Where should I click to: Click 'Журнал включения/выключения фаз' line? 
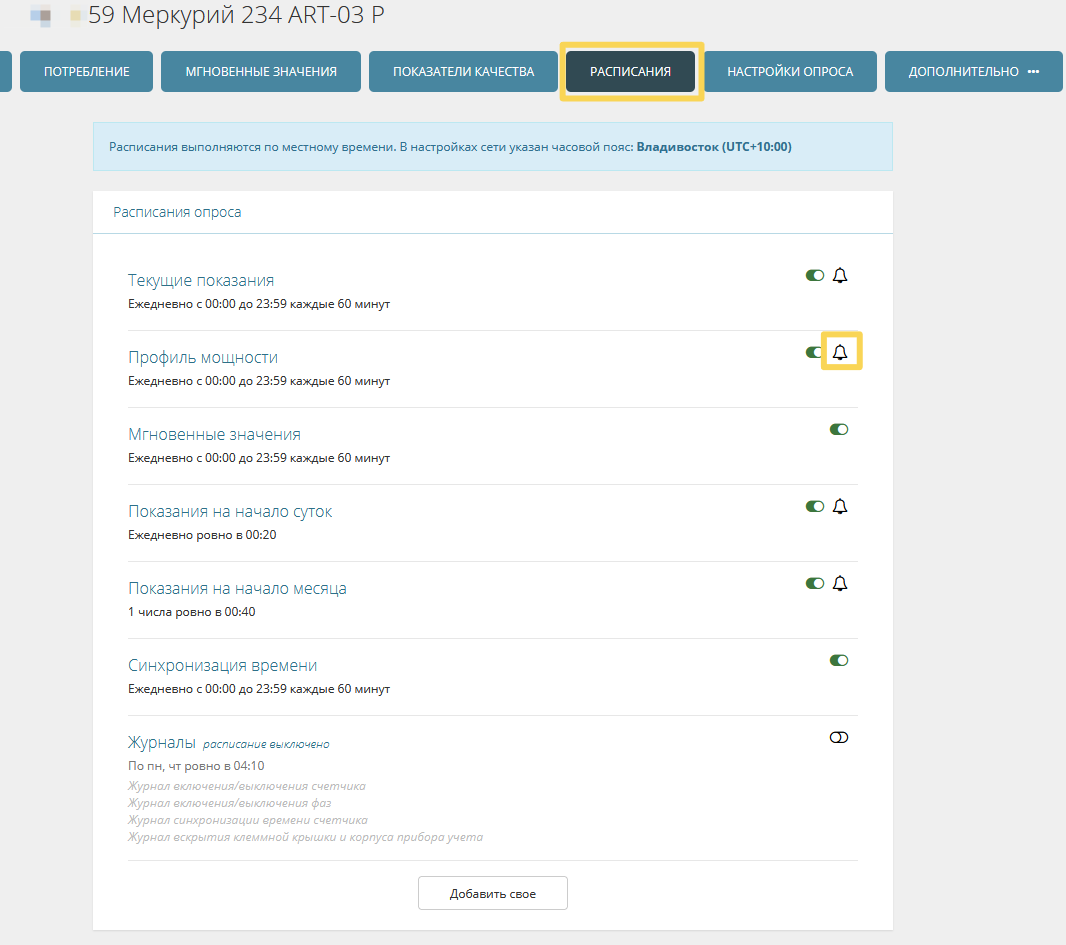[x=229, y=803]
